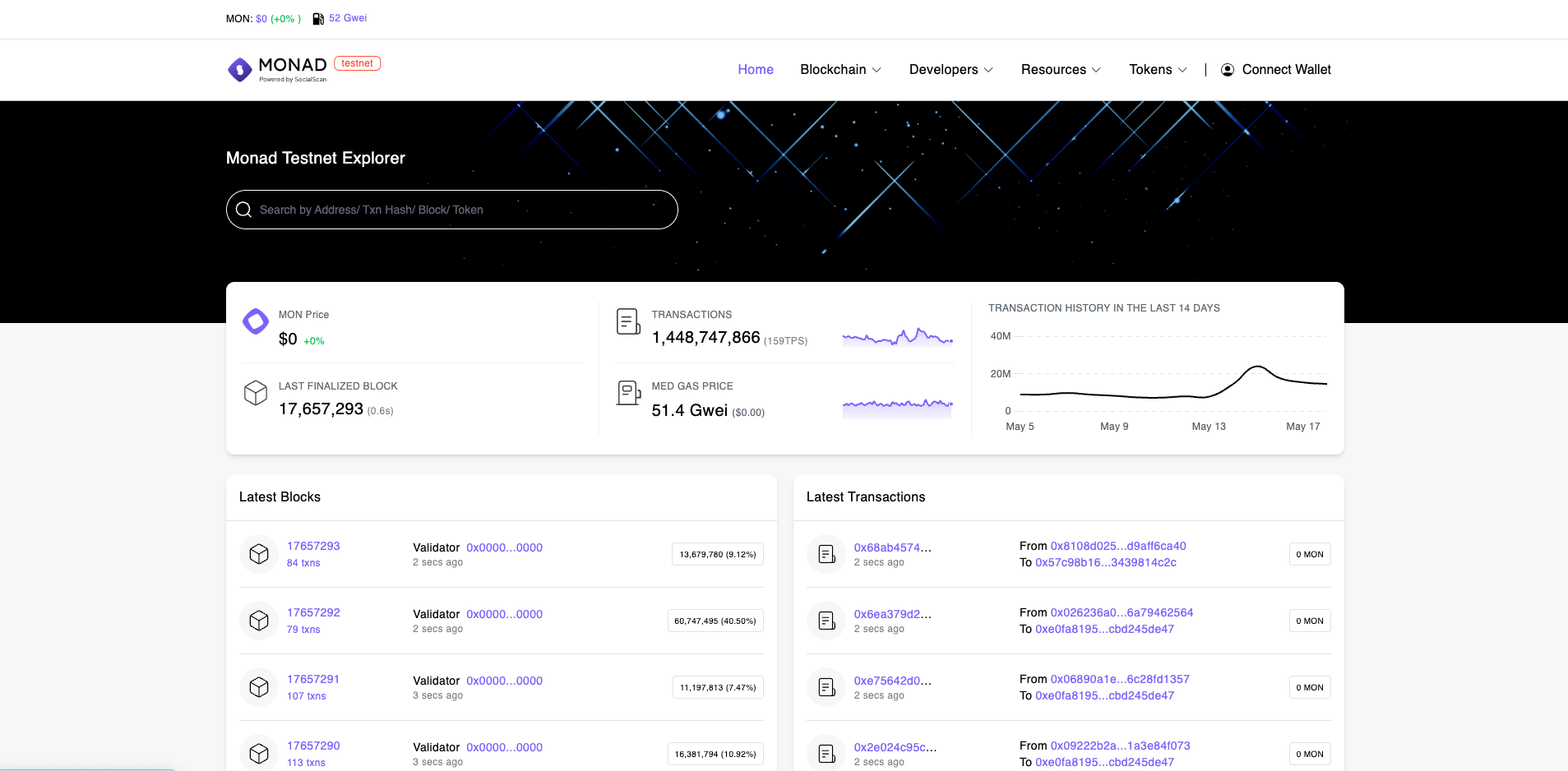Open recipient address 0x57c98b16...3439814c2c
1568x771 pixels.
pyautogui.click(x=1106, y=562)
